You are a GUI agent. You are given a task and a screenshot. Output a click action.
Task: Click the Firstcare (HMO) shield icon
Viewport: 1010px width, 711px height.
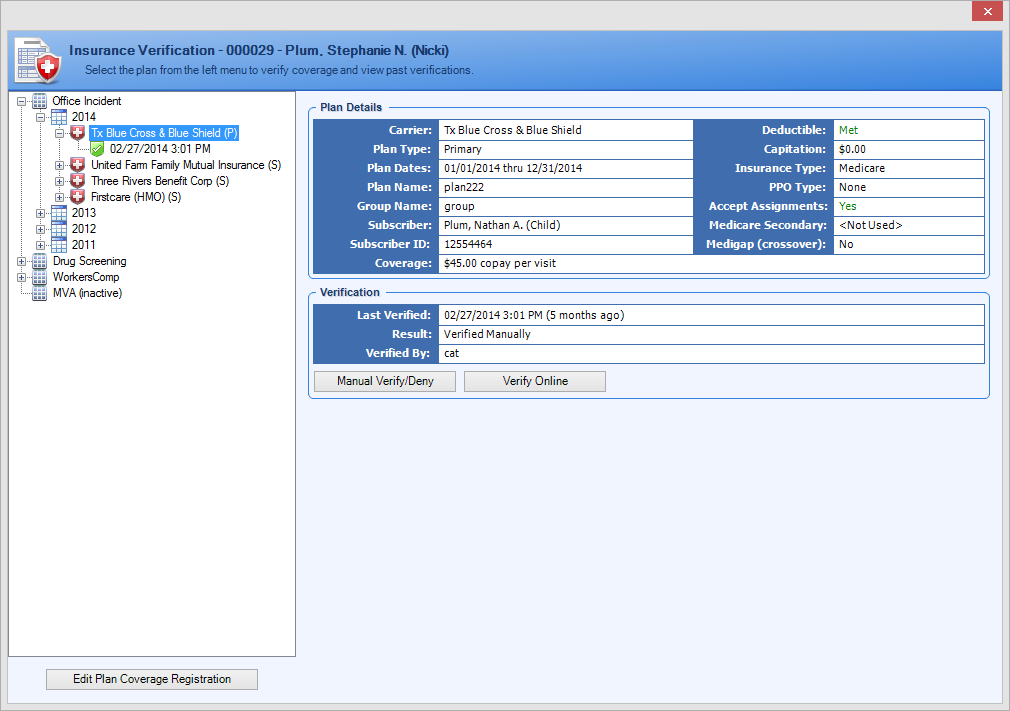(x=78, y=197)
